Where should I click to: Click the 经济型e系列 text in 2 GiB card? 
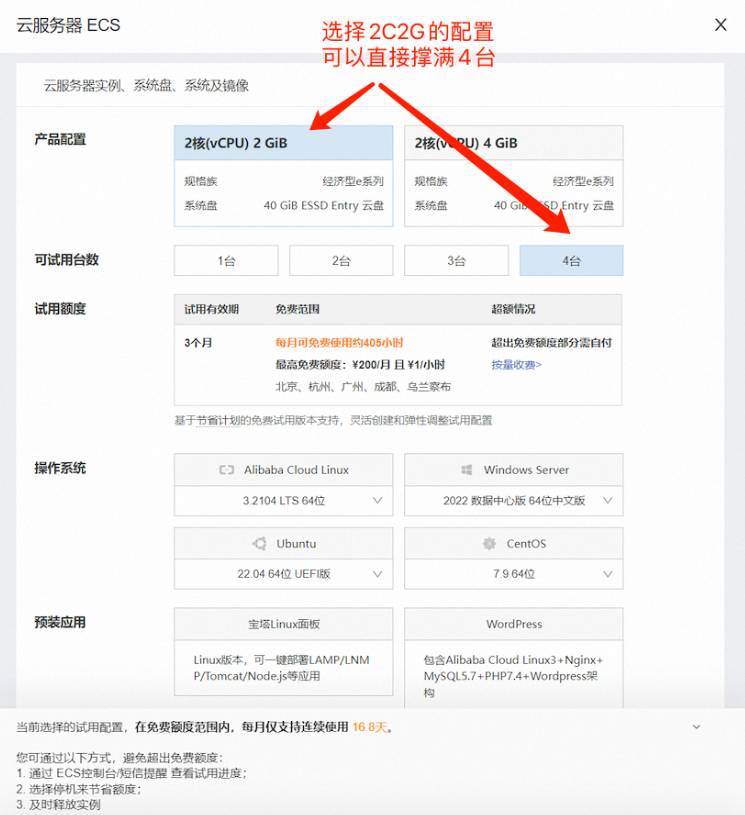[x=353, y=181]
